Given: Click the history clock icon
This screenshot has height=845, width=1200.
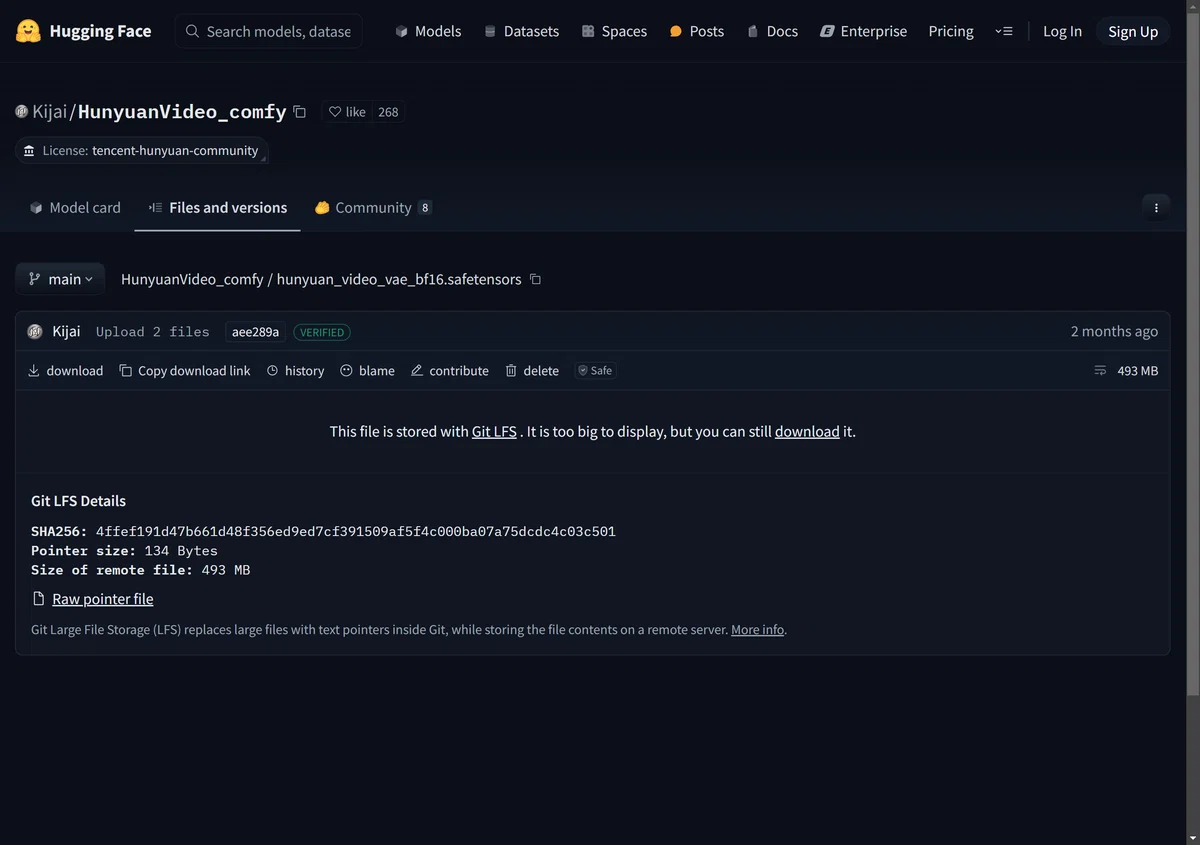Looking at the screenshot, I should coord(273,371).
